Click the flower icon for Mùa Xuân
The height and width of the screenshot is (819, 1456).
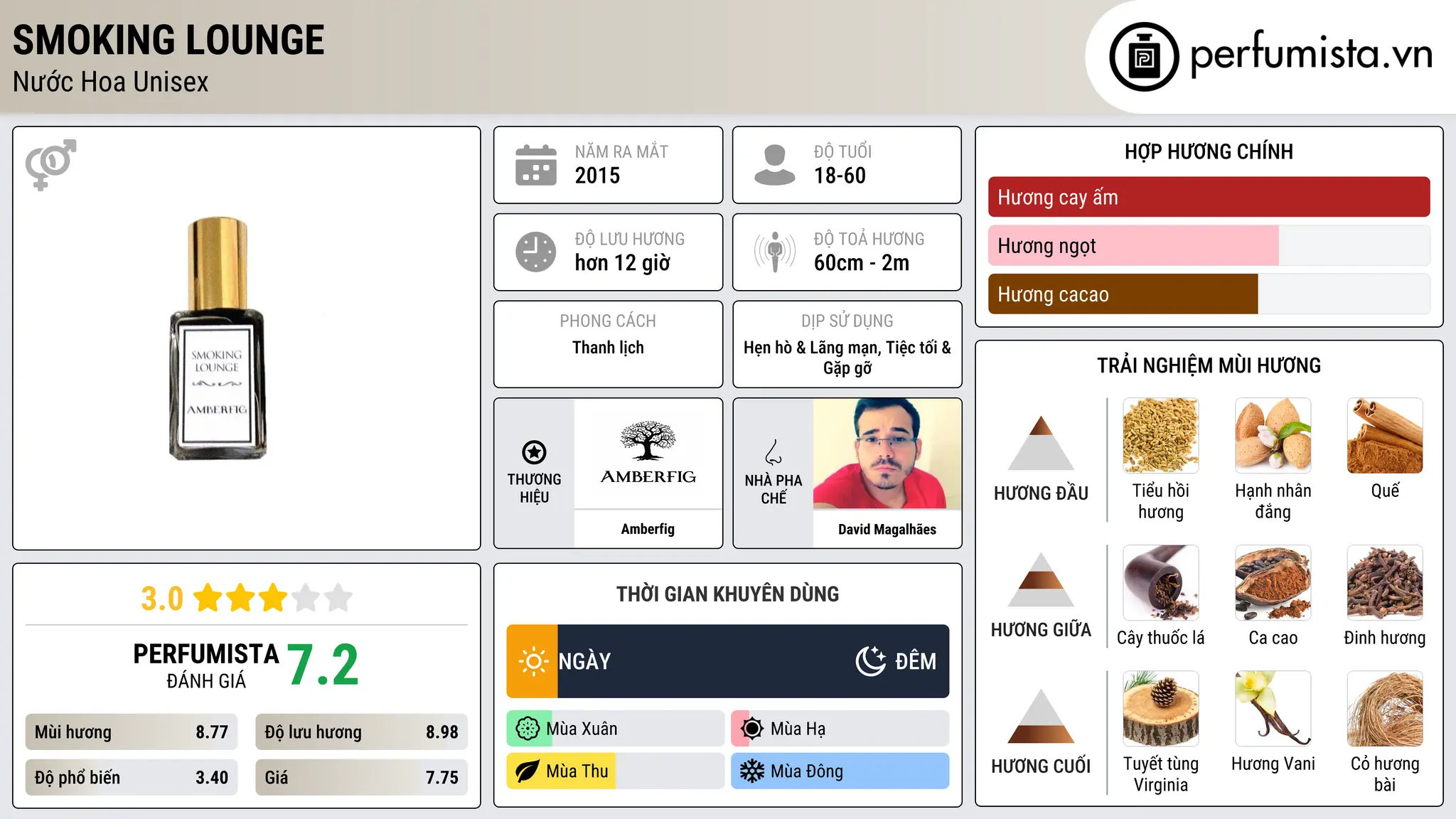[x=528, y=729]
